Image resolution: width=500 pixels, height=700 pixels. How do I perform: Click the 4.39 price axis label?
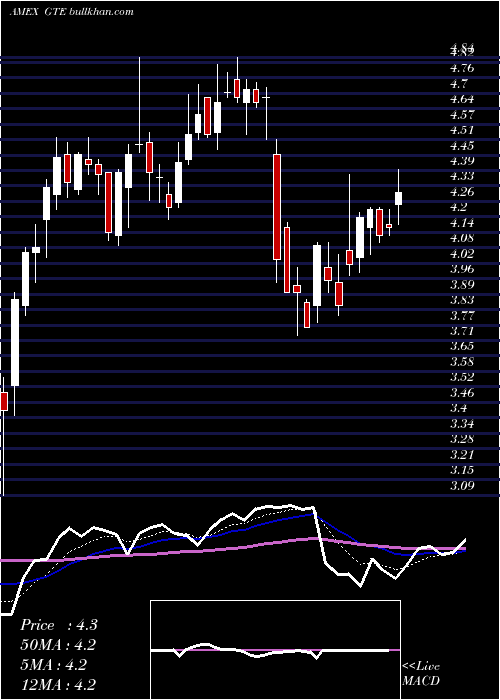coord(464,161)
